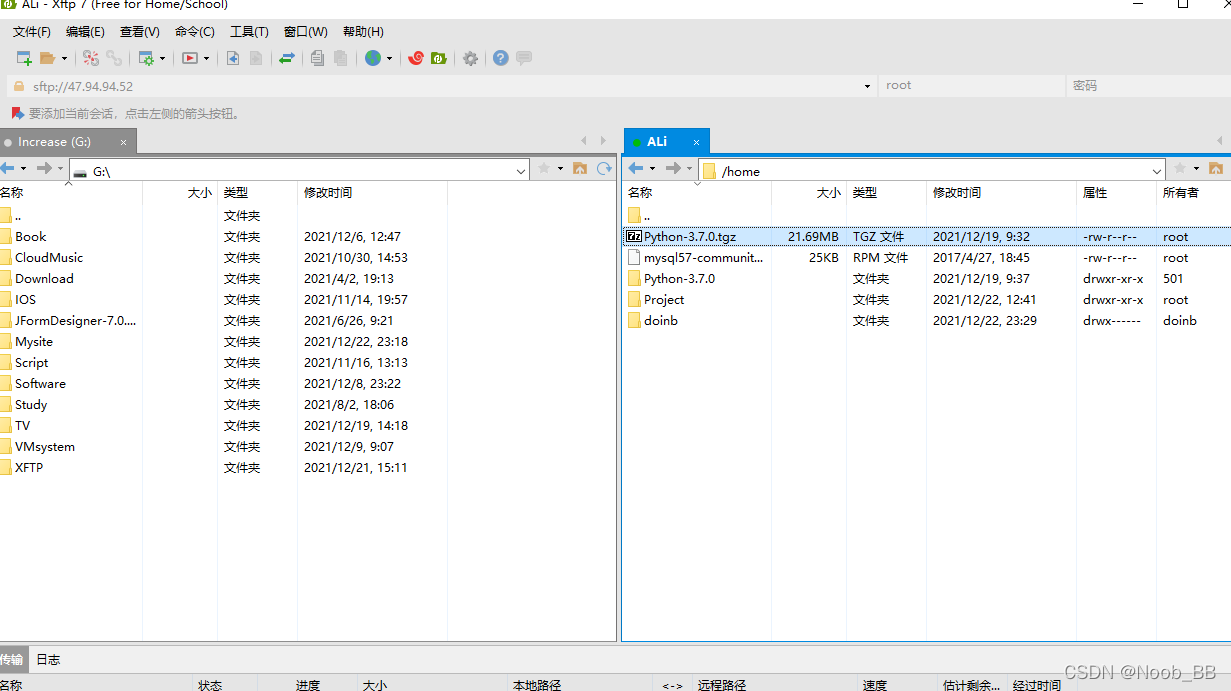Expand the /home path dropdown

pyautogui.click(x=1157, y=172)
